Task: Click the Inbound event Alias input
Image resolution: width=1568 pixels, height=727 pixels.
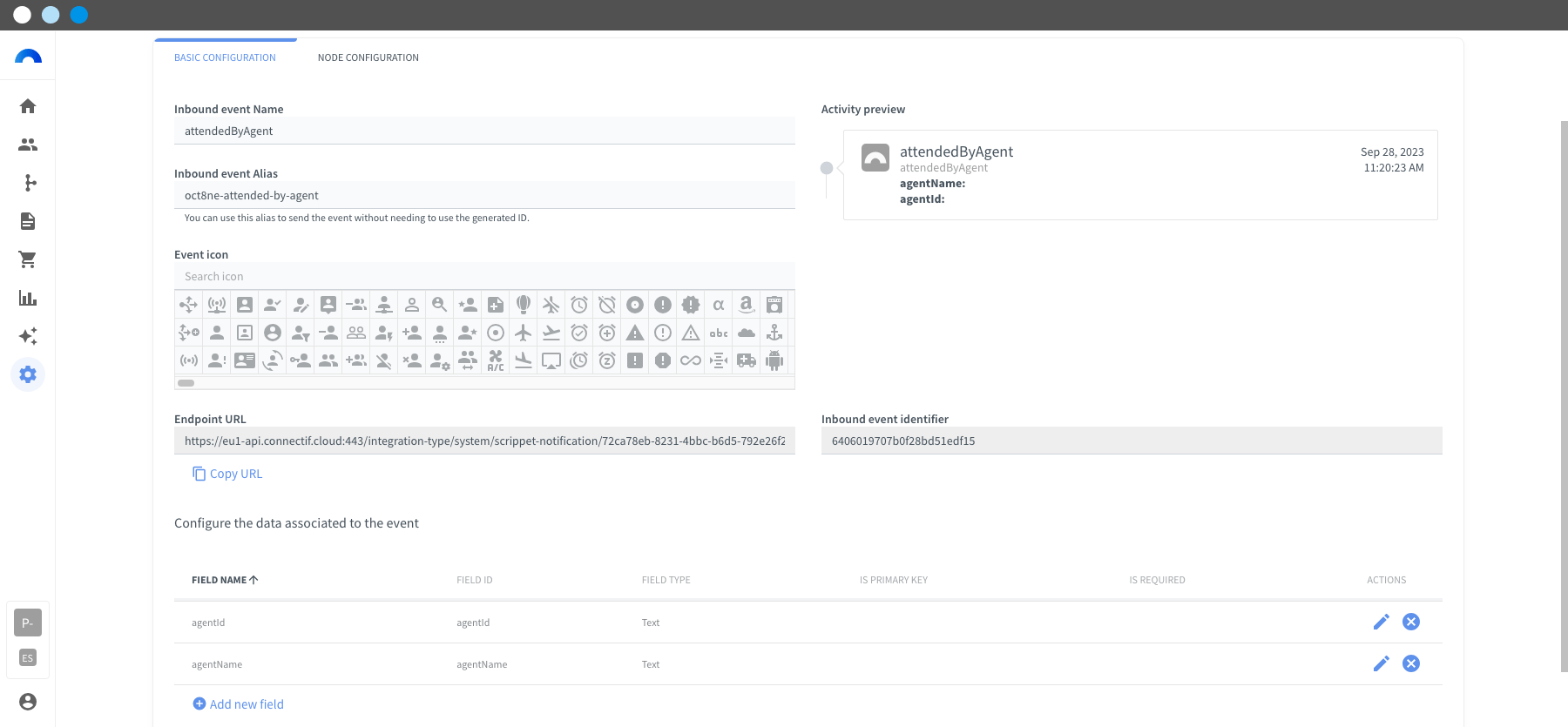Action: pyautogui.click(x=484, y=196)
